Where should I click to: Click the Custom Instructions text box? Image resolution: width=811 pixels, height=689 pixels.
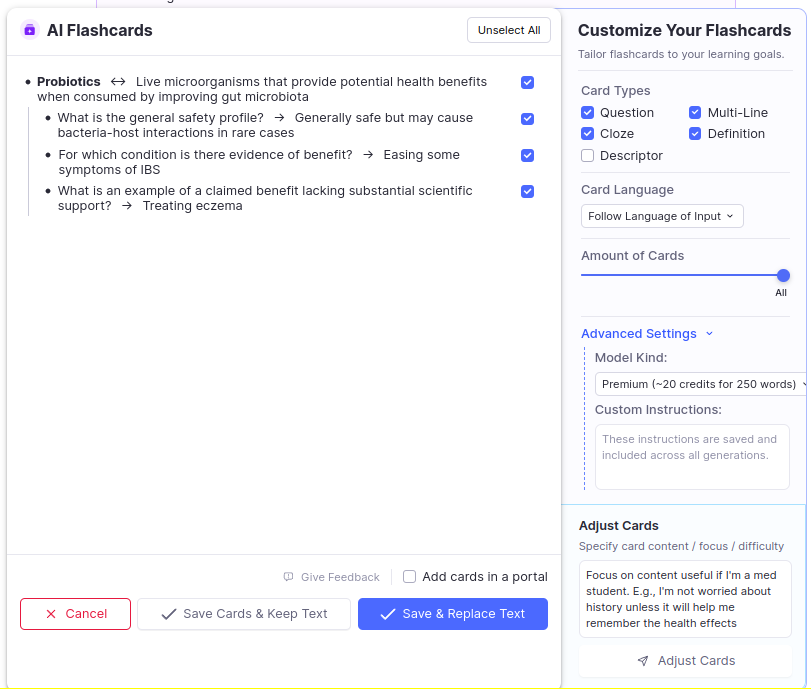[x=692, y=457]
